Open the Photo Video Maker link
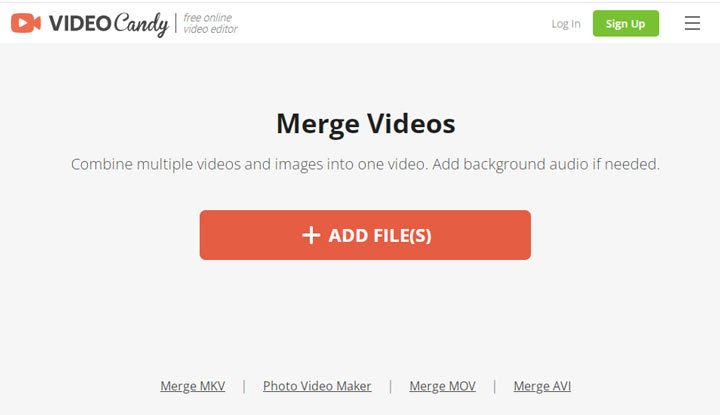This screenshot has width=720, height=415. click(x=317, y=386)
